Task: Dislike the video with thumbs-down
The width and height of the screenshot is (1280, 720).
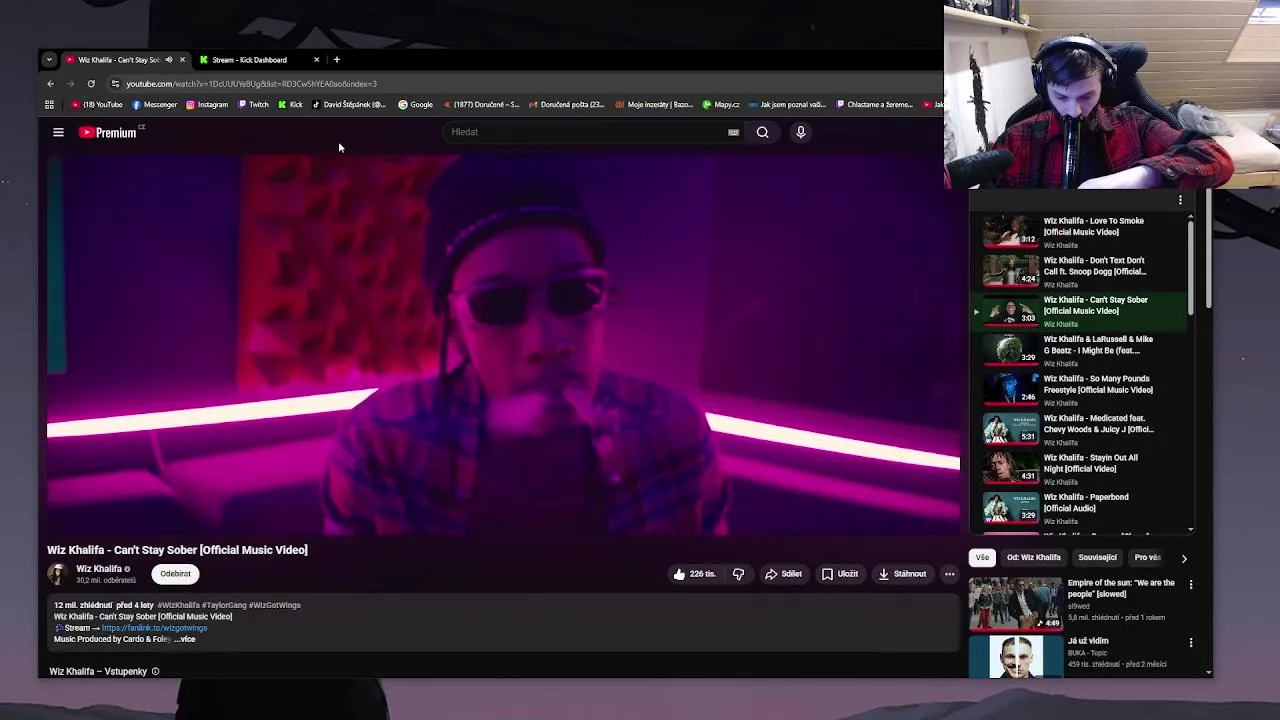Action: 738,574
